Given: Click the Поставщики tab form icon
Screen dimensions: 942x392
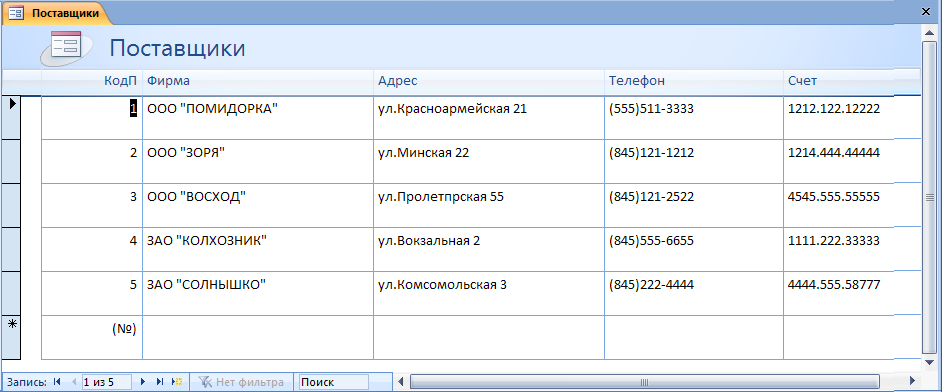Looking at the screenshot, I should [x=16, y=13].
